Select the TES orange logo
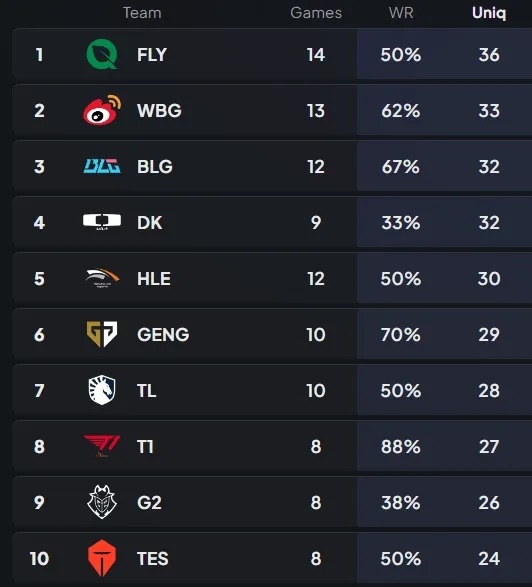This screenshot has height=587, width=532. point(102,558)
